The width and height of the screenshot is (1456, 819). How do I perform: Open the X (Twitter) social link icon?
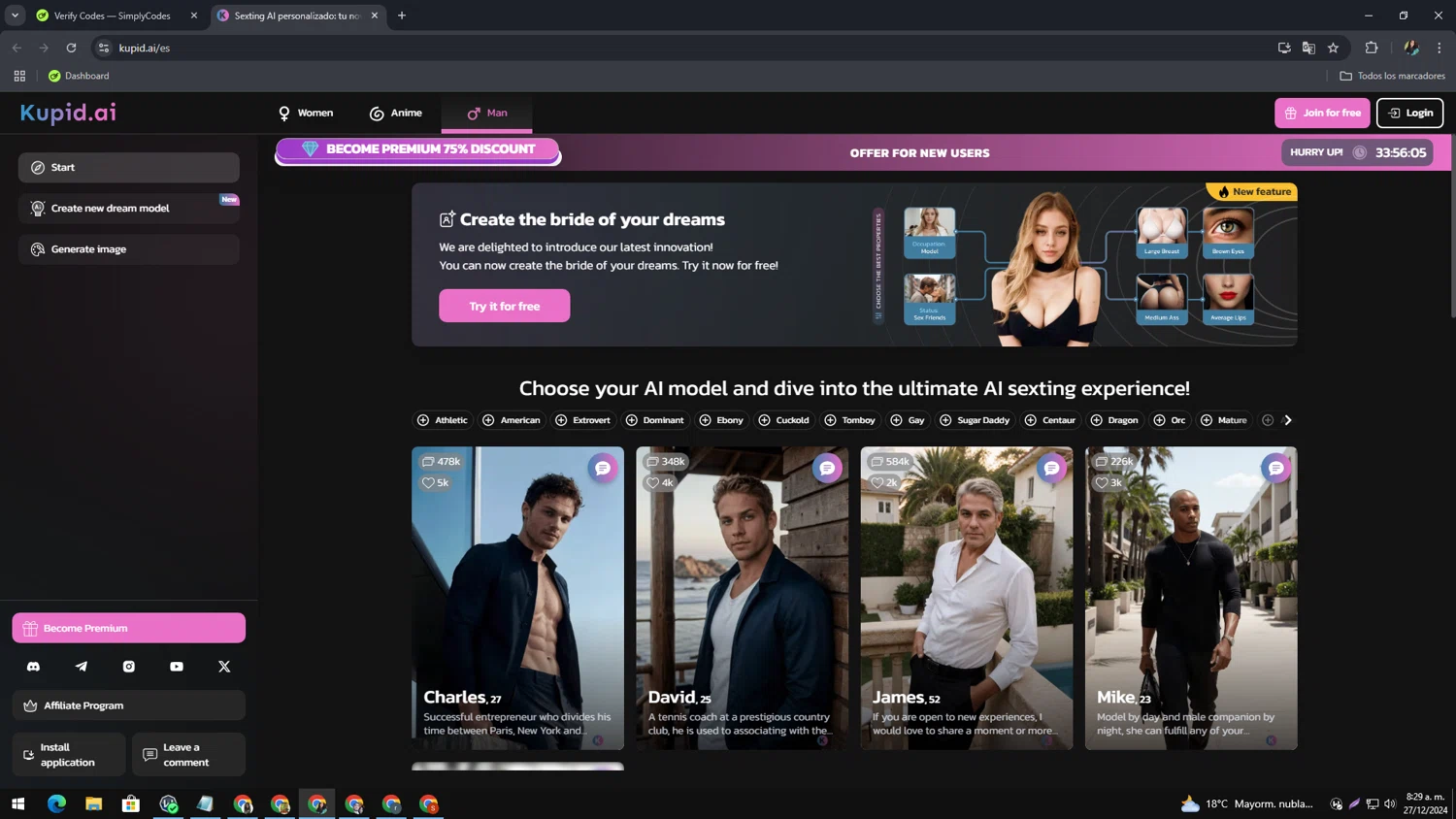tap(224, 667)
